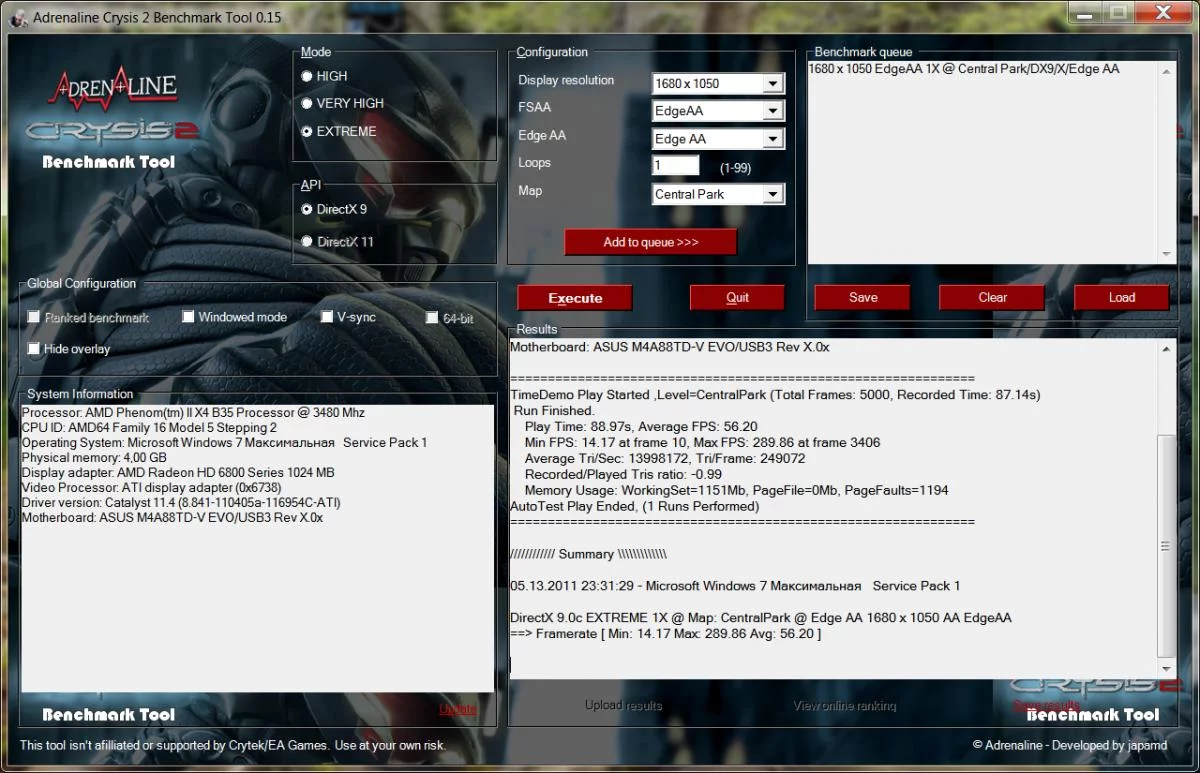Toggle the V-sync checkbox

point(327,317)
